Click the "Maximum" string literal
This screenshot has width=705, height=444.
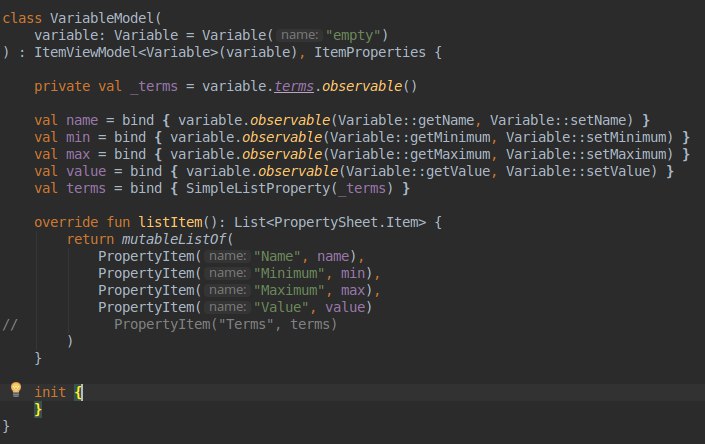289,291
